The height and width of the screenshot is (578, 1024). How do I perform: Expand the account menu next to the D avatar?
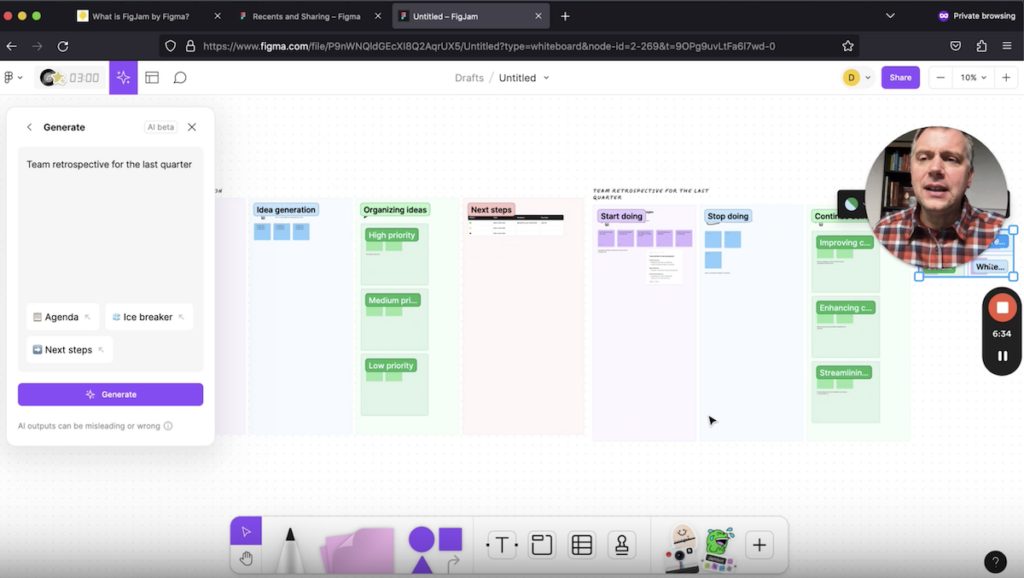(866, 77)
